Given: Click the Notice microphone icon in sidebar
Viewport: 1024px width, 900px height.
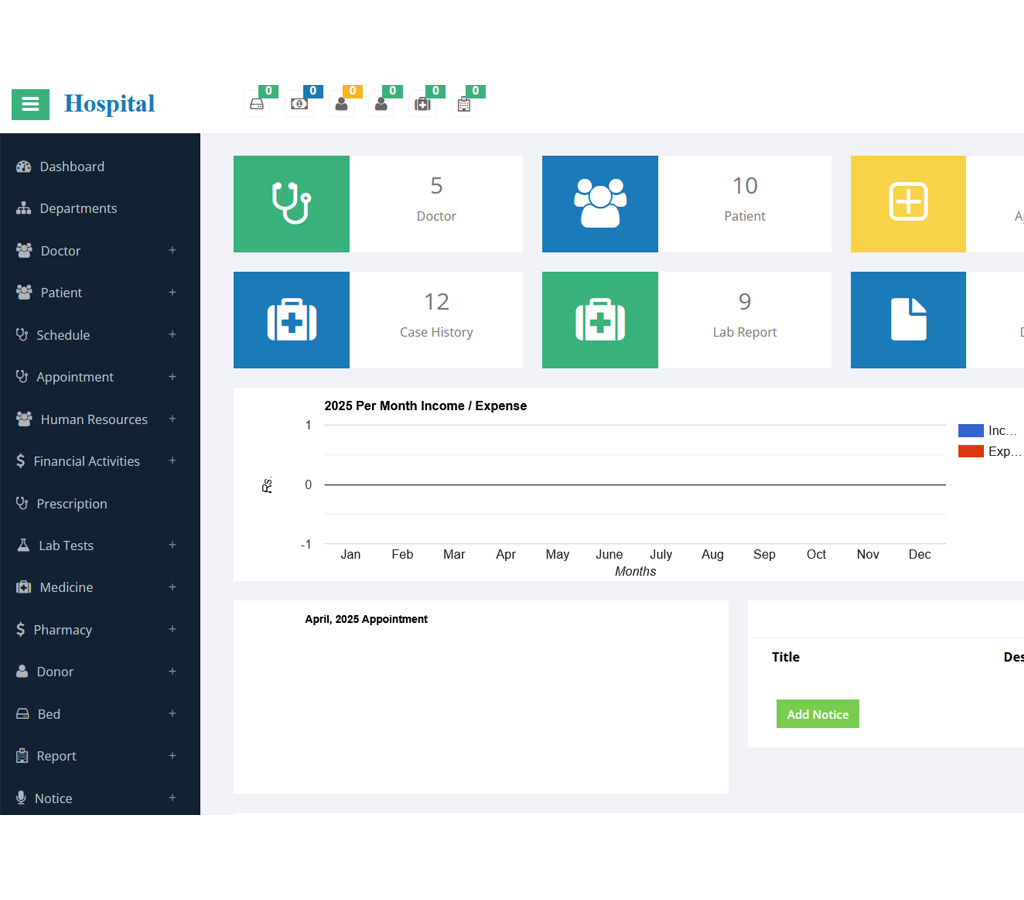Looking at the screenshot, I should pos(21,798).
